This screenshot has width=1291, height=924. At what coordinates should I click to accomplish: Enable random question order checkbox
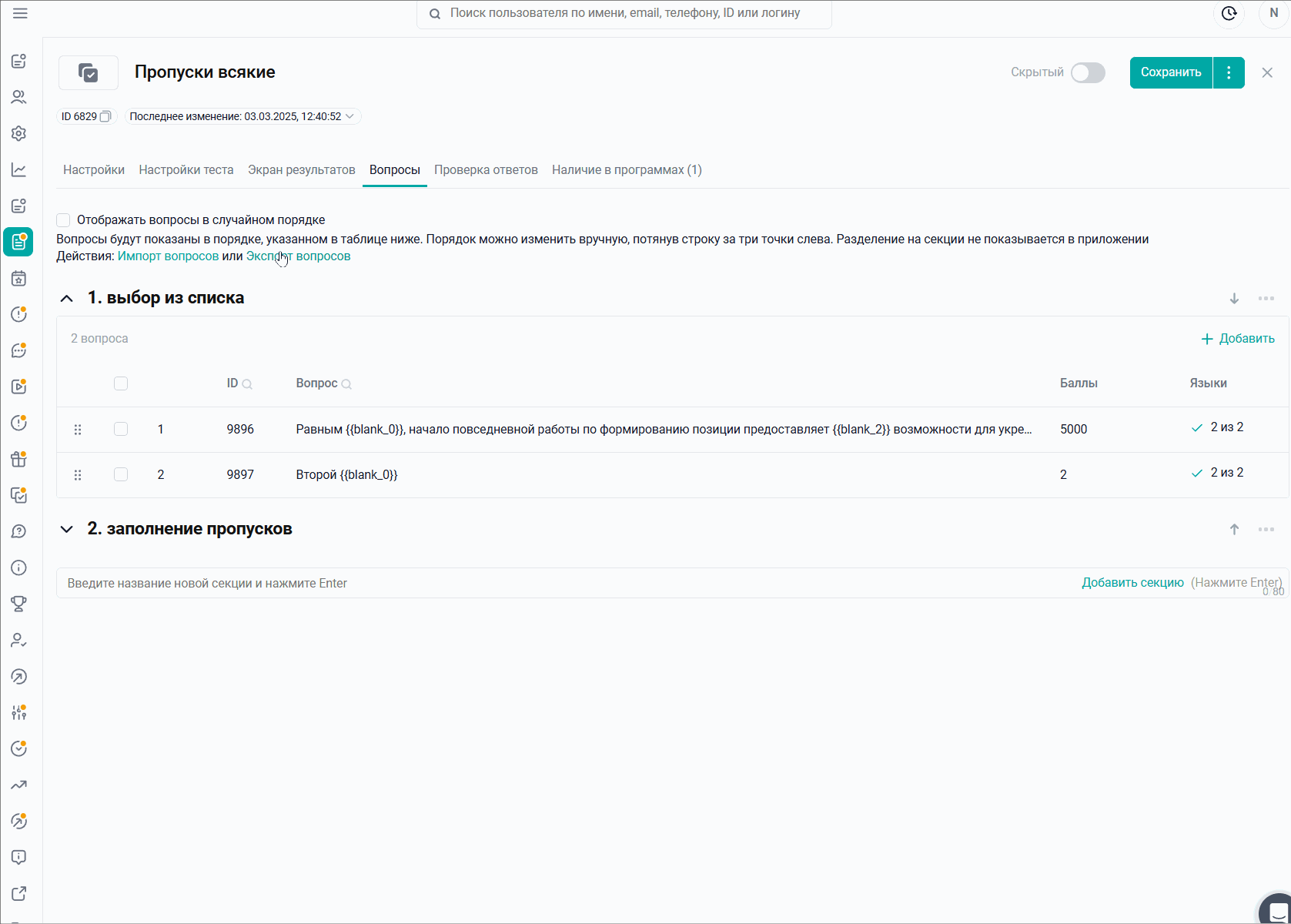(x=63, y=220)
